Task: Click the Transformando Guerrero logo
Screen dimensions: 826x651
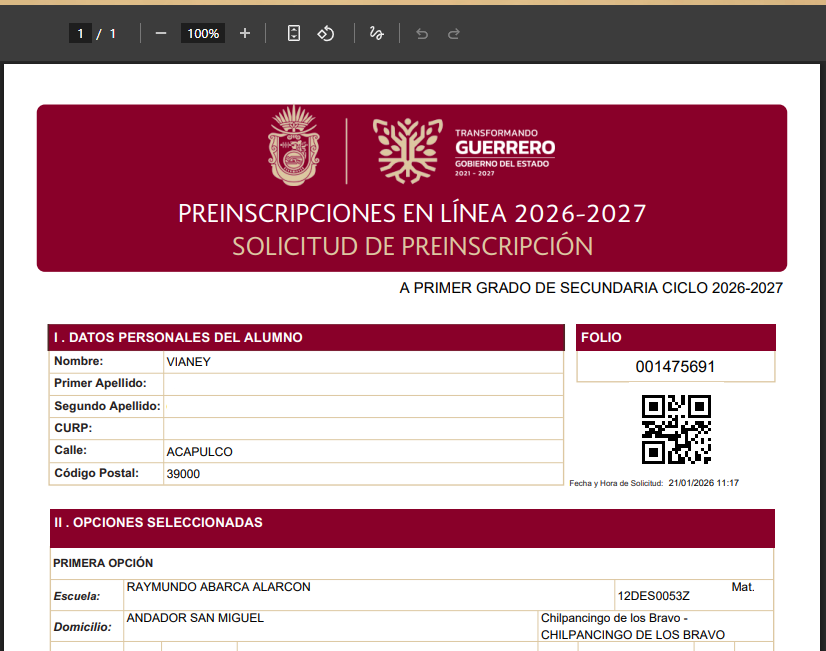Action: pos(464,151)
